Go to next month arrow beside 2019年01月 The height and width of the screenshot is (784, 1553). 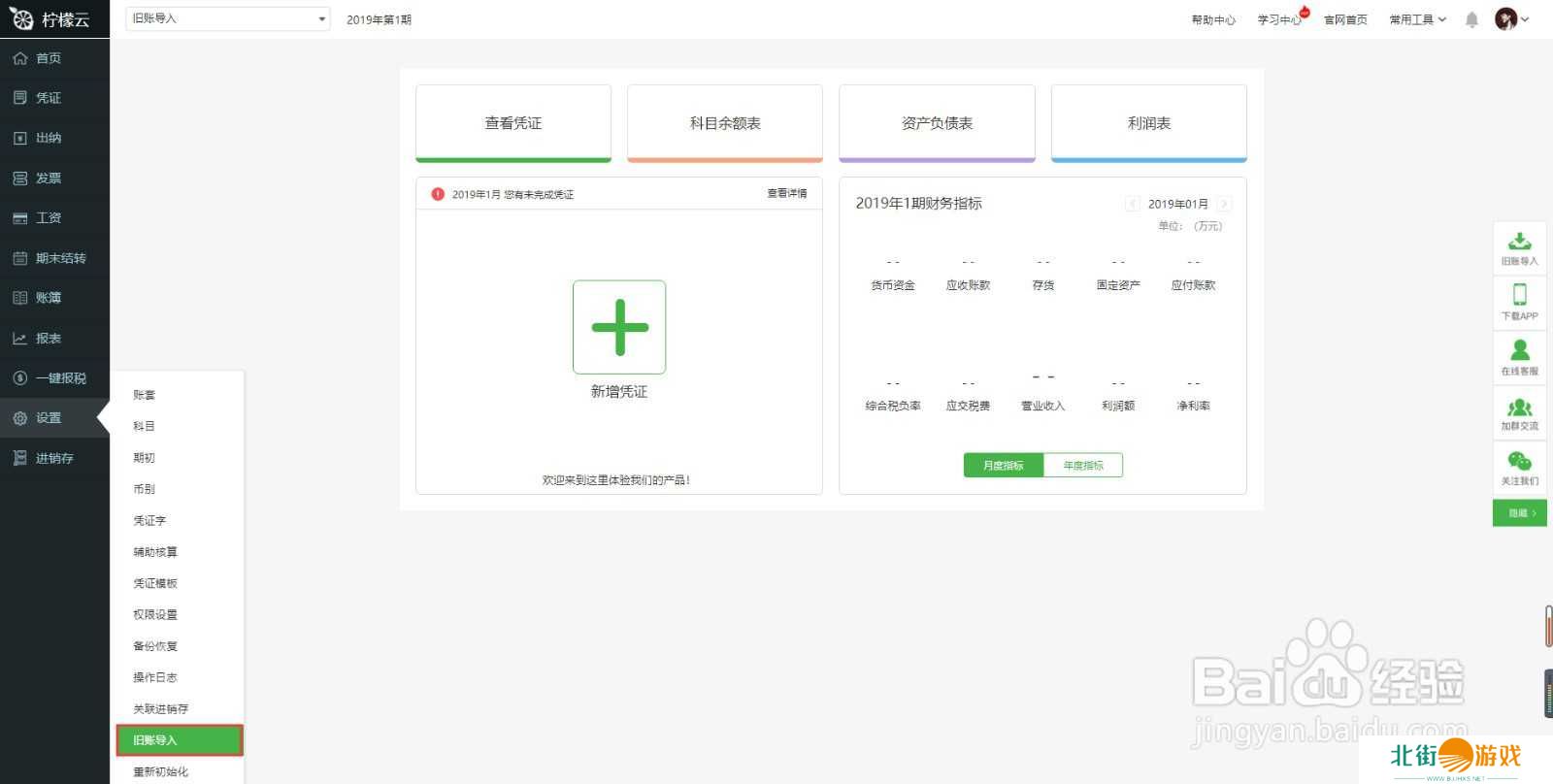click(1225, 204)
